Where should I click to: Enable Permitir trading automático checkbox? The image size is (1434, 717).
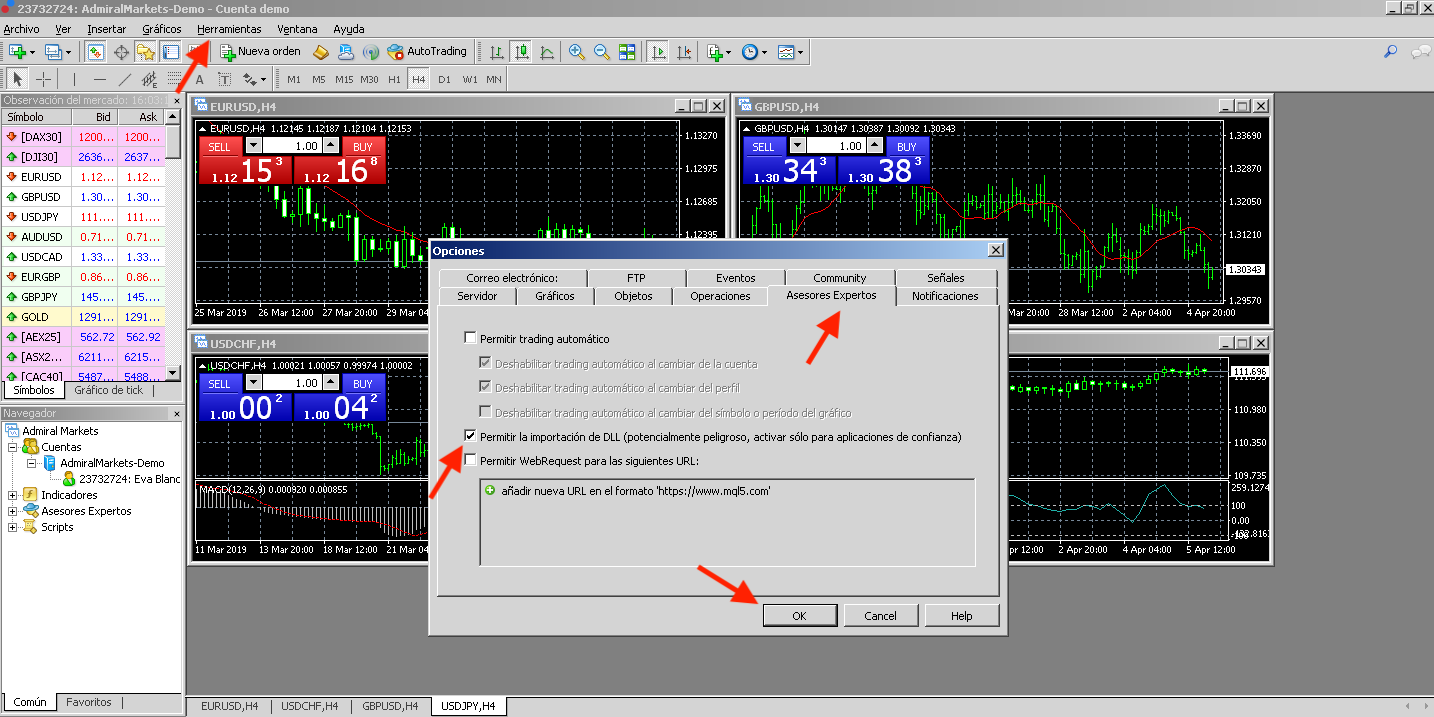[471, 339]
